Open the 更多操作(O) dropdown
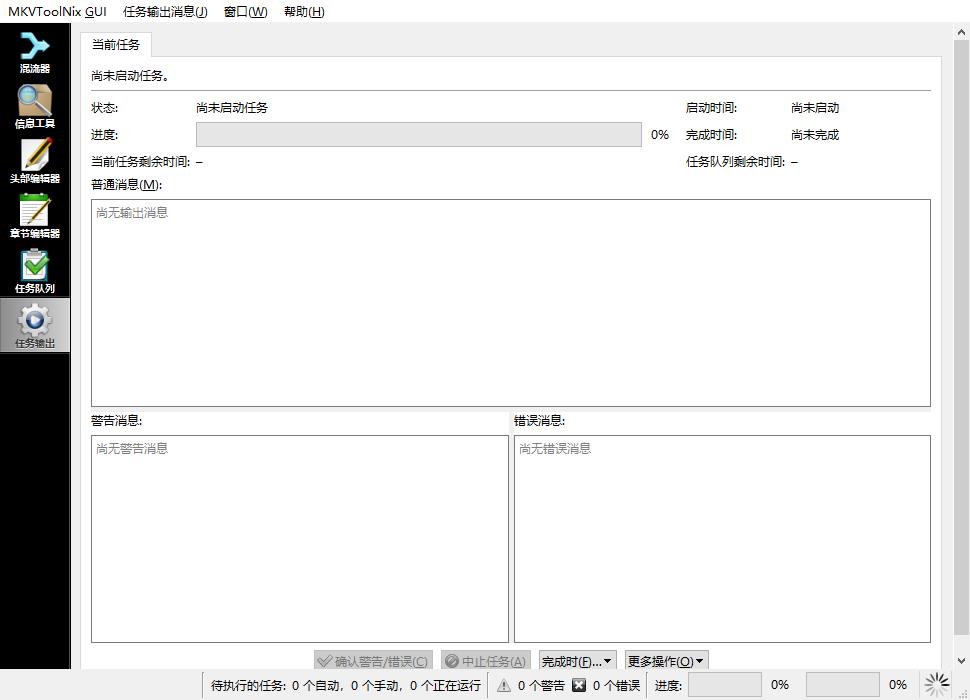 [666, 661]
